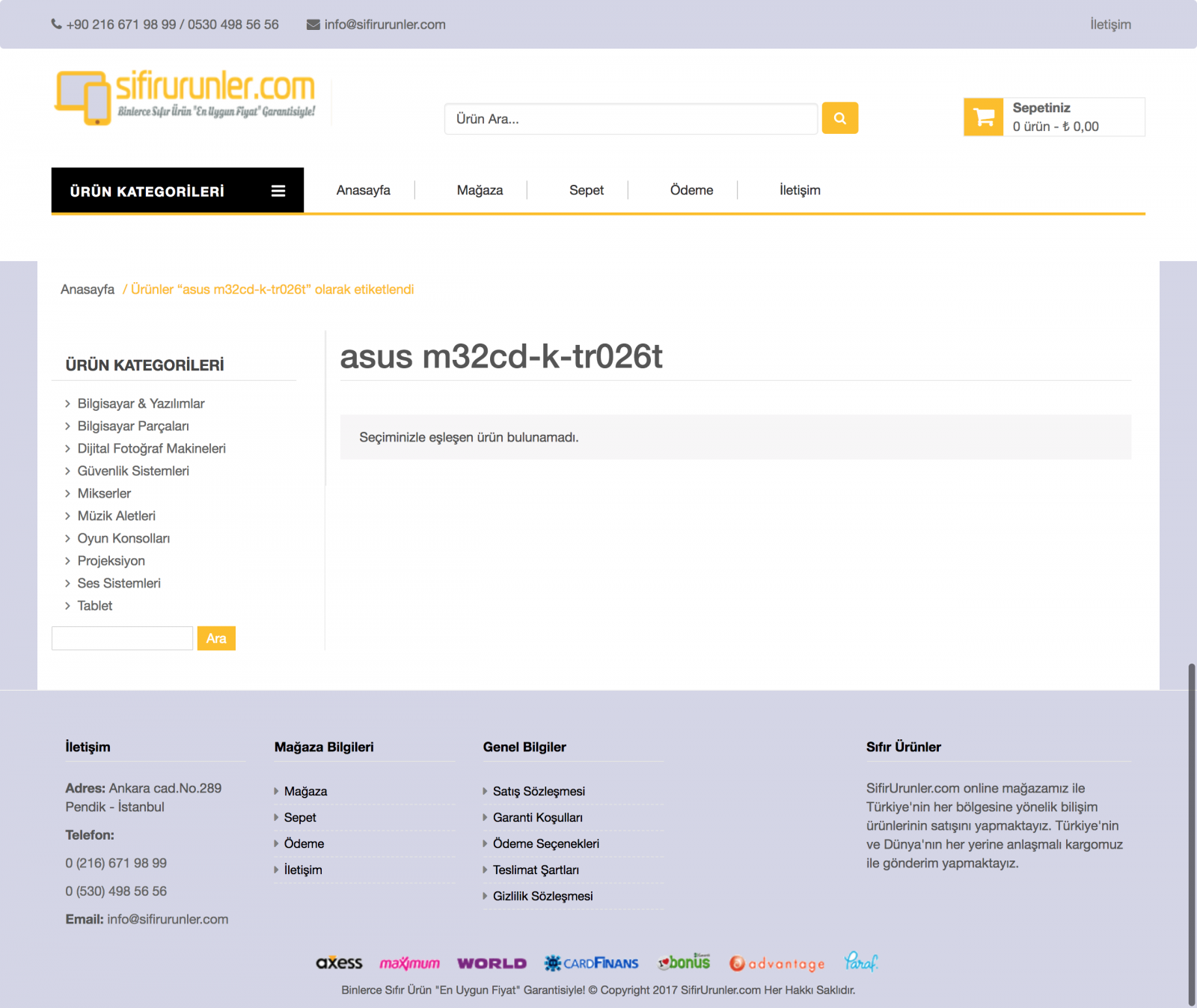
Task: Open the Mağaza navigation menu item
Action: pos(480,190)
